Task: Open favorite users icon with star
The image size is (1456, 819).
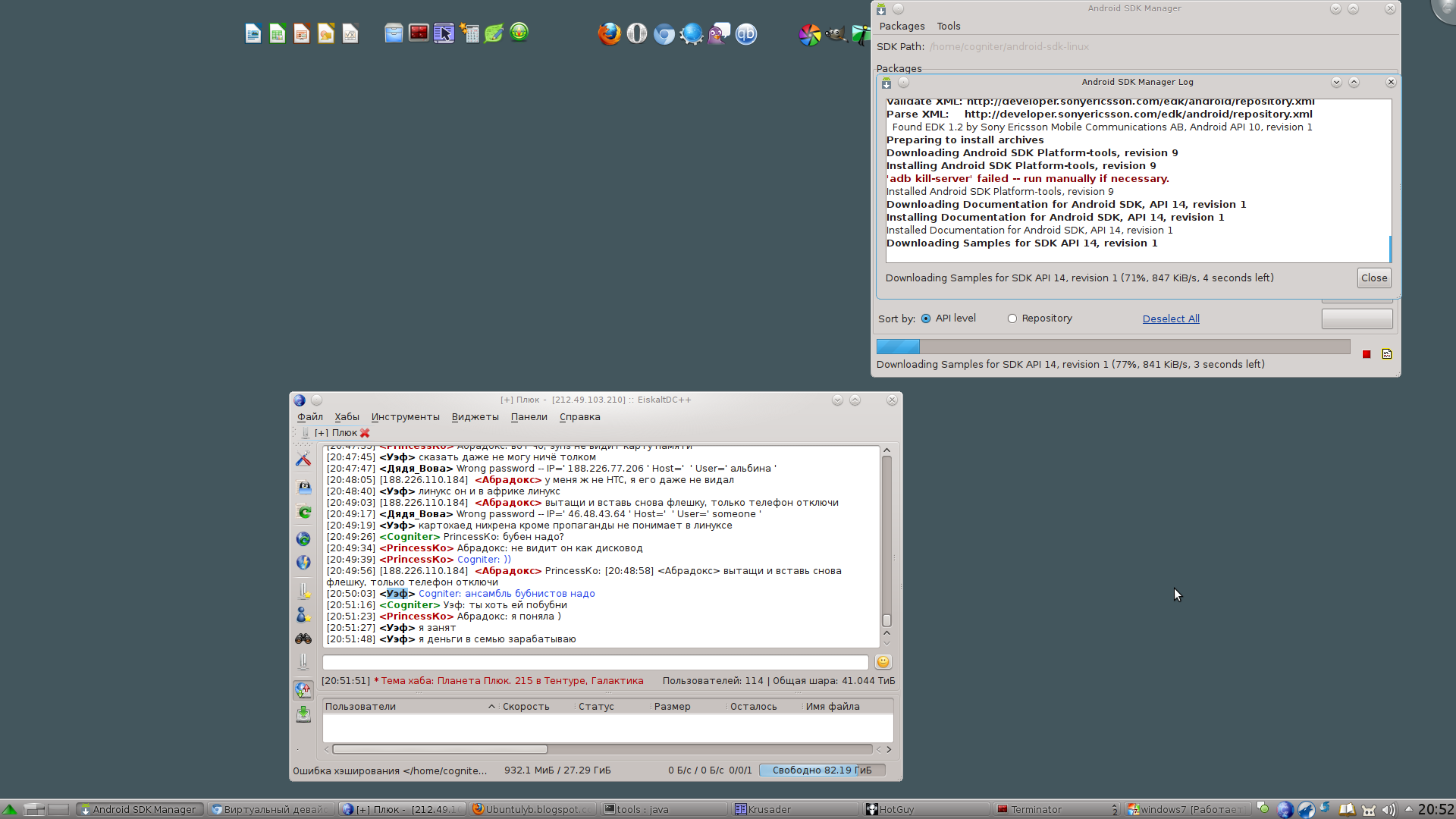Action: pyautogui.click(x=303, y=614)
